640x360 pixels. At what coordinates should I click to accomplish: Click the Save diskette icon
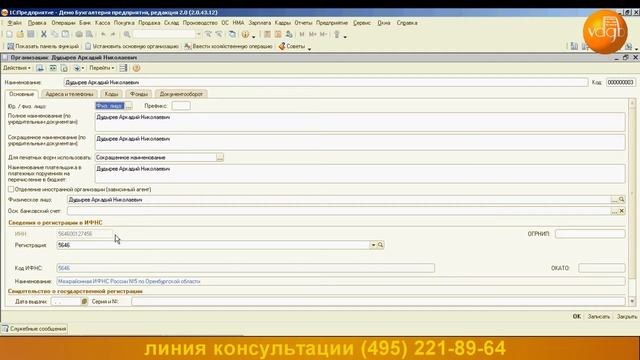point(31,35)
